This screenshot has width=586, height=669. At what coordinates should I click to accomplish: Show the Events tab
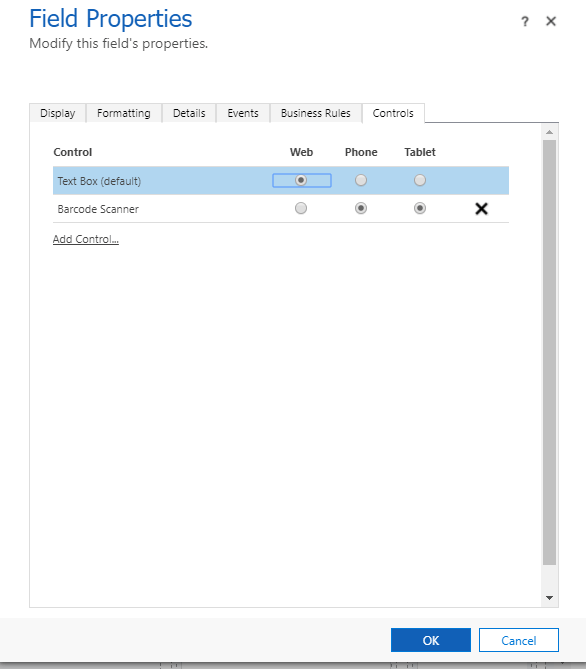[243, 113]
